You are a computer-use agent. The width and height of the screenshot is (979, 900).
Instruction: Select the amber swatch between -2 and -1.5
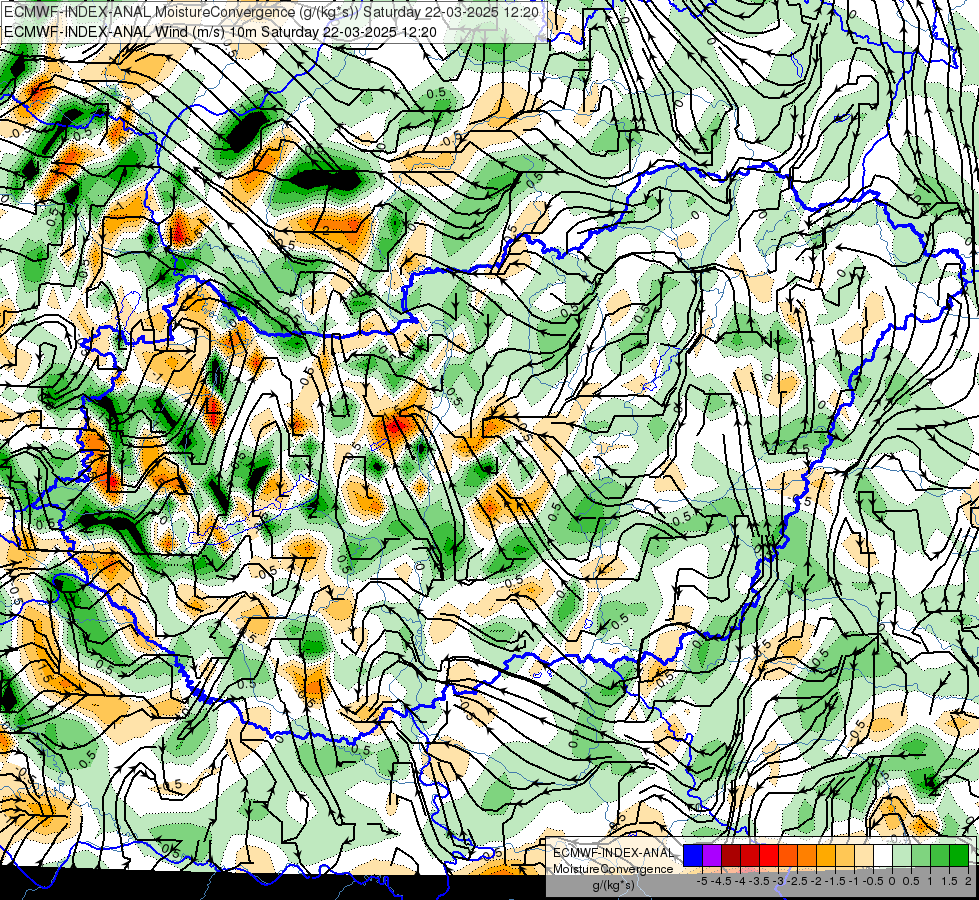[x=825, y=855]
